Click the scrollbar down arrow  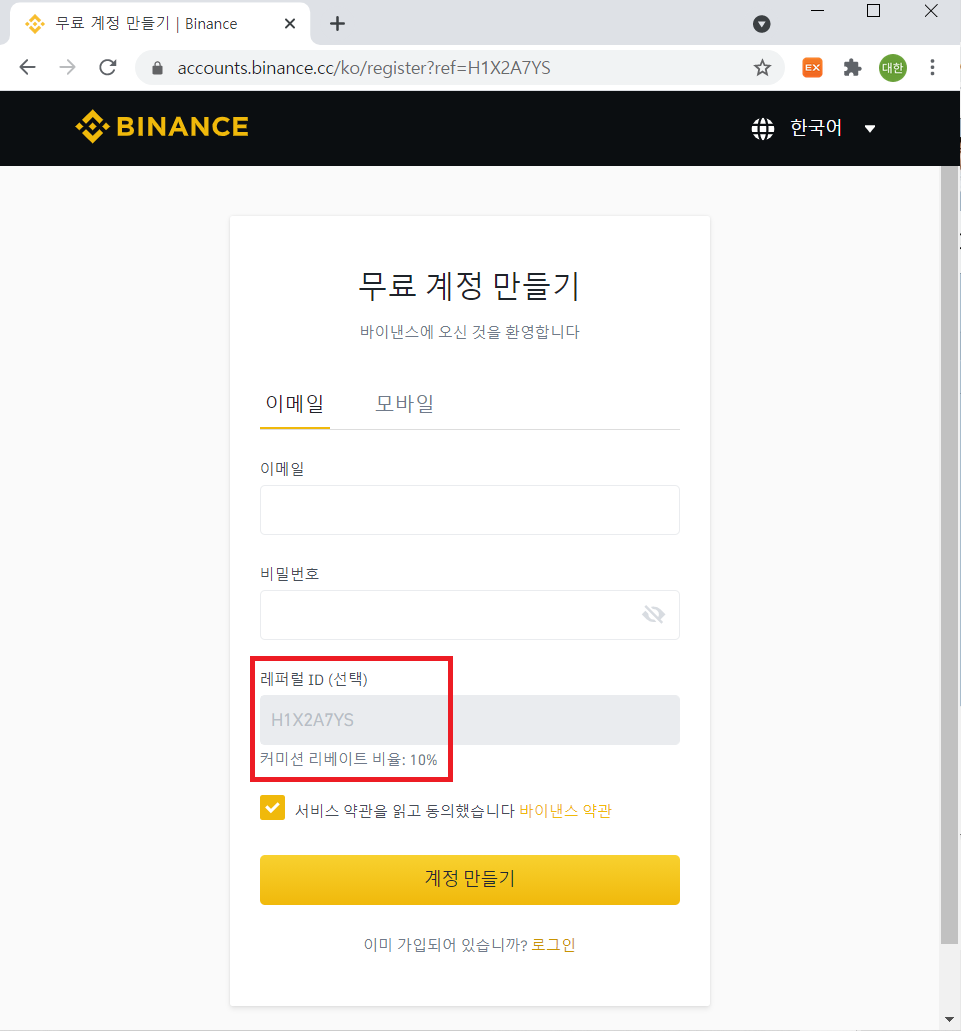950,1019
